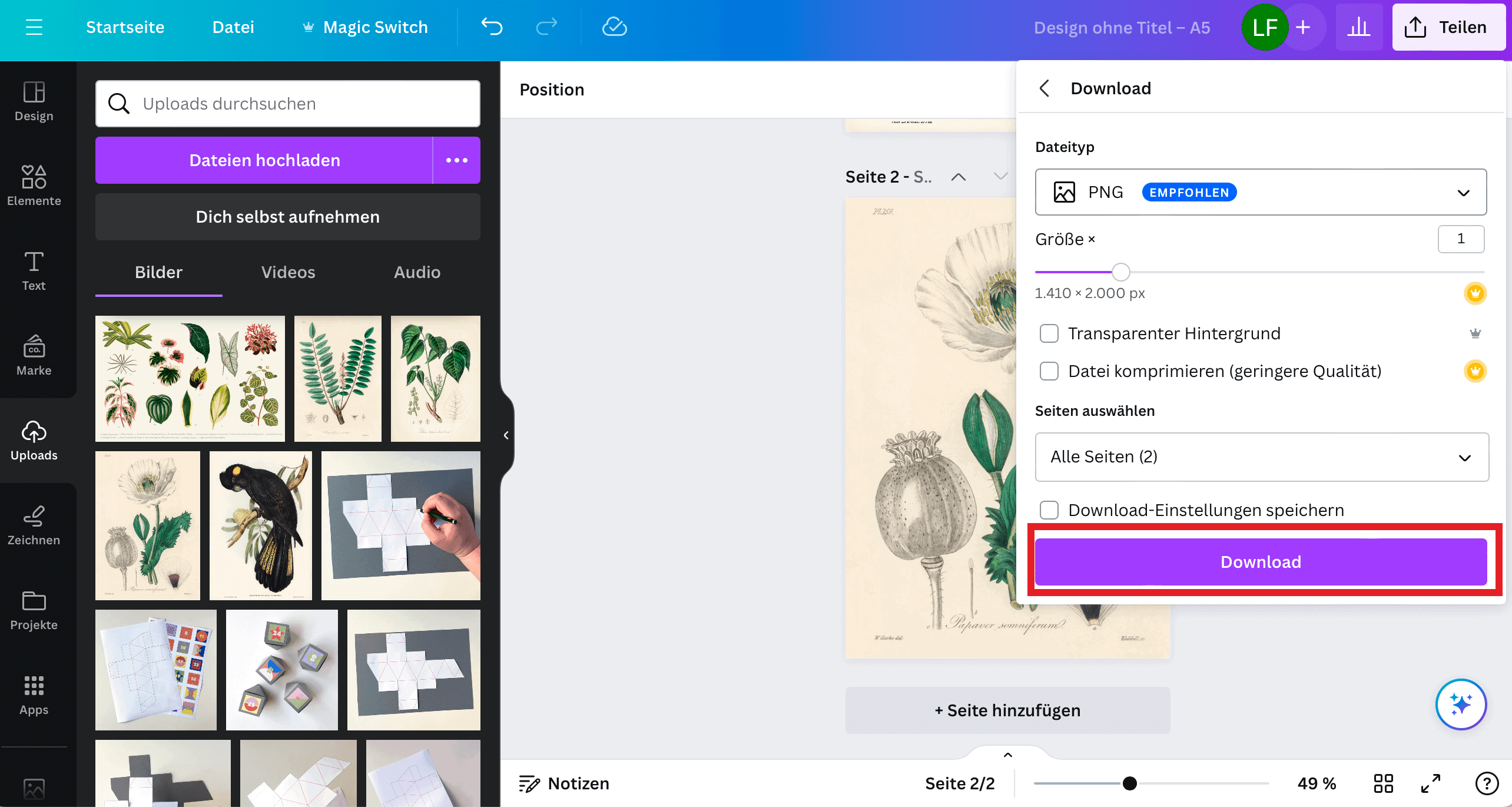Click the zoom slider handle
The height and width of the screenshot is (807, 1512).
(x=1130, y=783)
